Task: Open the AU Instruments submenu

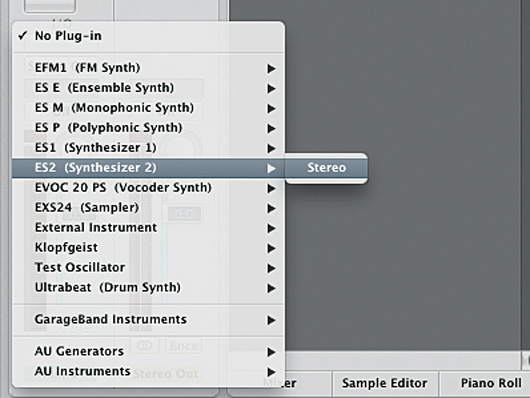Action: pos(148,371)
